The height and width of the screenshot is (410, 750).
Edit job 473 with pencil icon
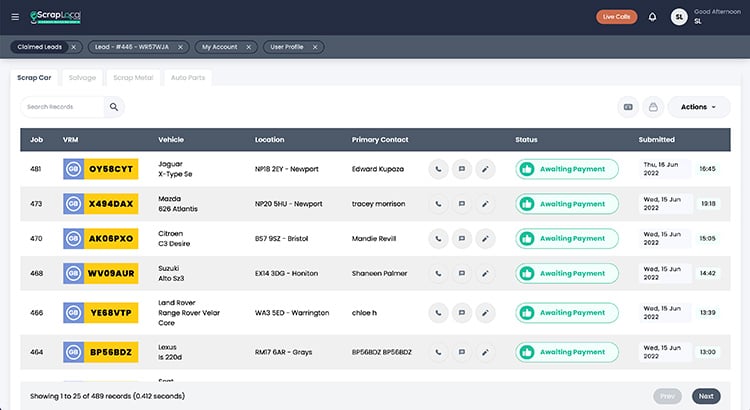[485, 204]
